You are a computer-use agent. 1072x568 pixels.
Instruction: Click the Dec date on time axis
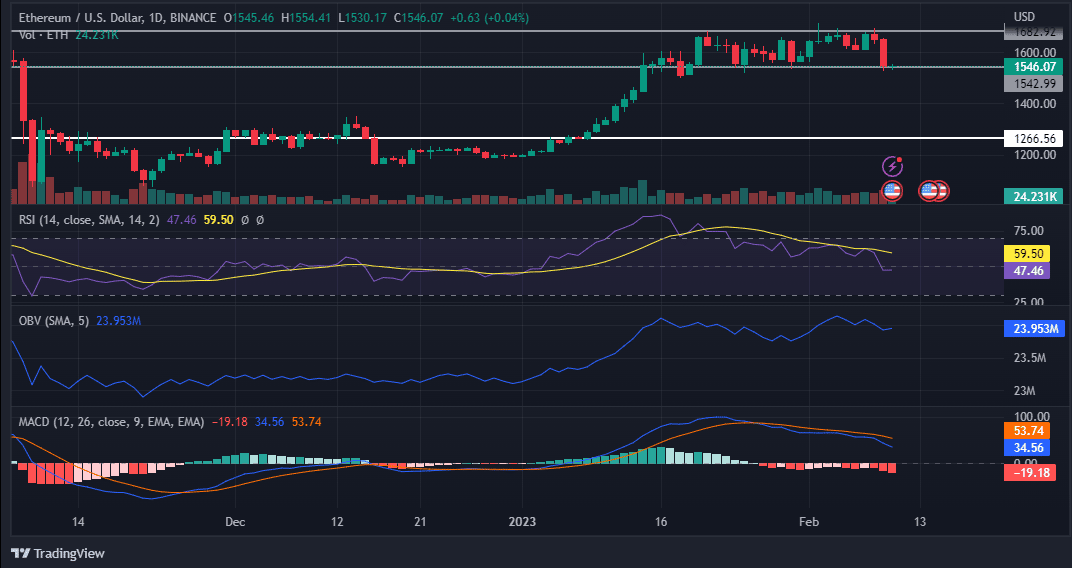235,522
